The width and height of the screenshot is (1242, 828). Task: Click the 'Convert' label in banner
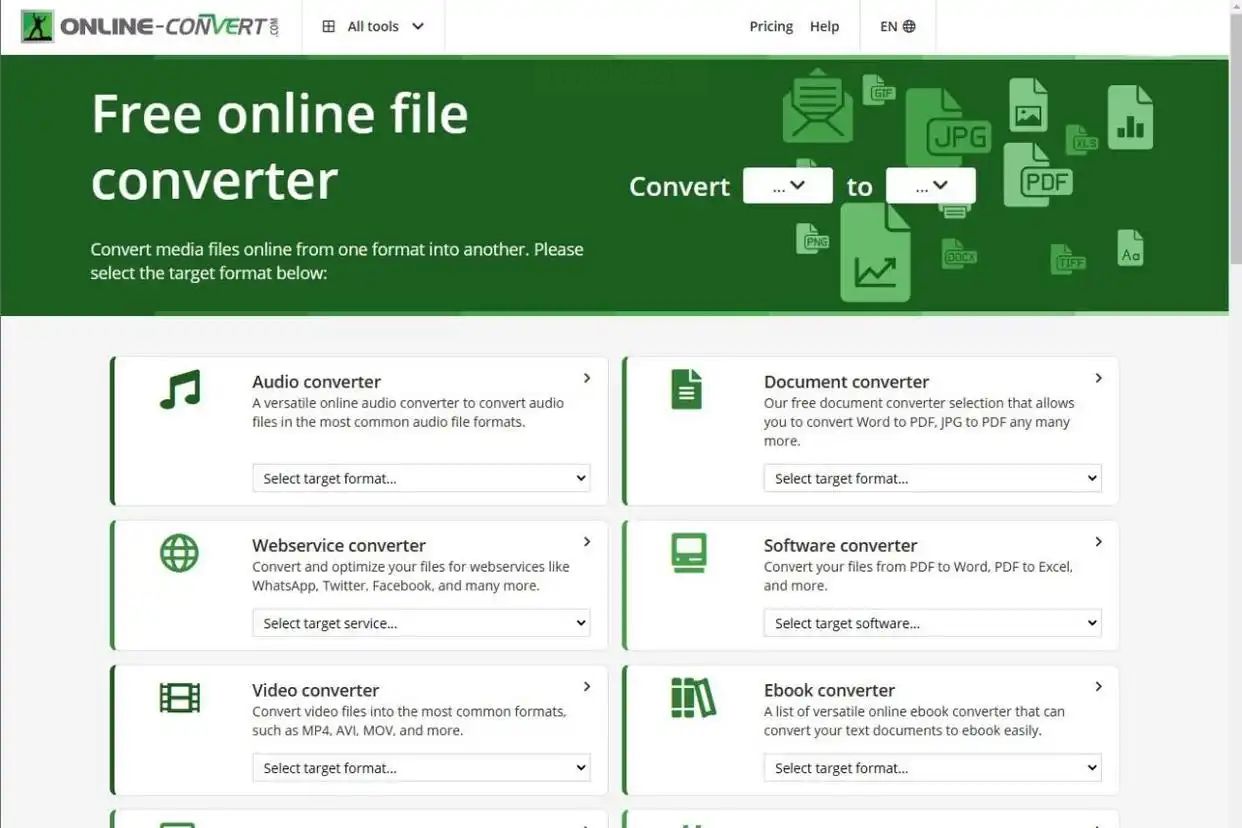(x=679, y=187)
